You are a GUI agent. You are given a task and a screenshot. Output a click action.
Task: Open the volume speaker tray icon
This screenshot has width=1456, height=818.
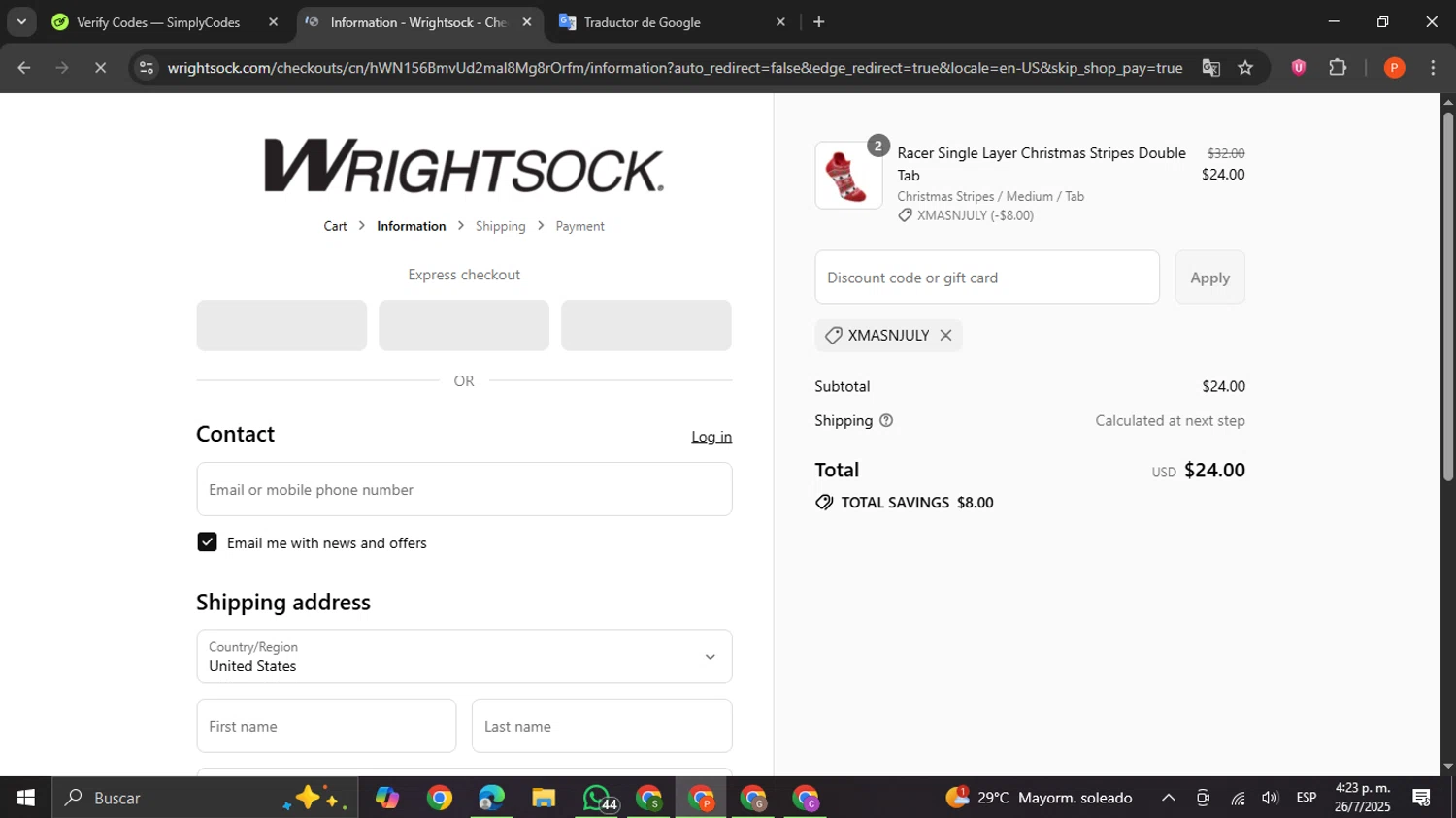(1270, 798)
